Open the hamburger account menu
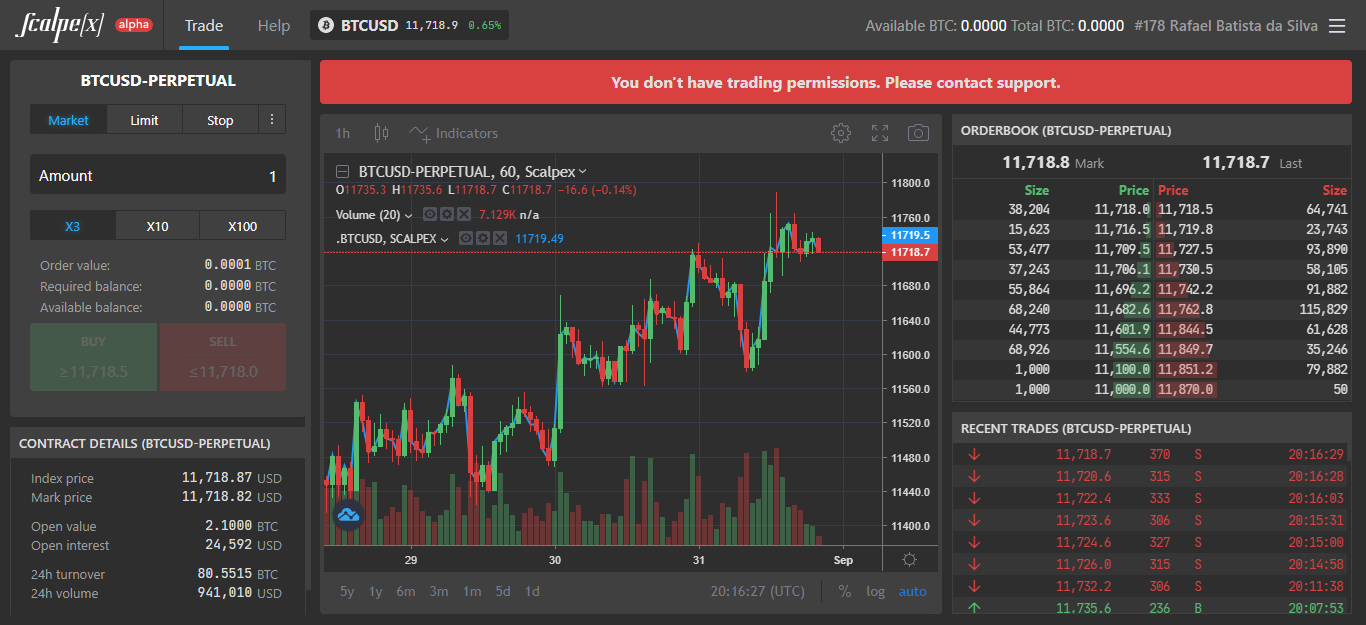This screenshot has height=625, width=1366. (x=1337, y=26)
